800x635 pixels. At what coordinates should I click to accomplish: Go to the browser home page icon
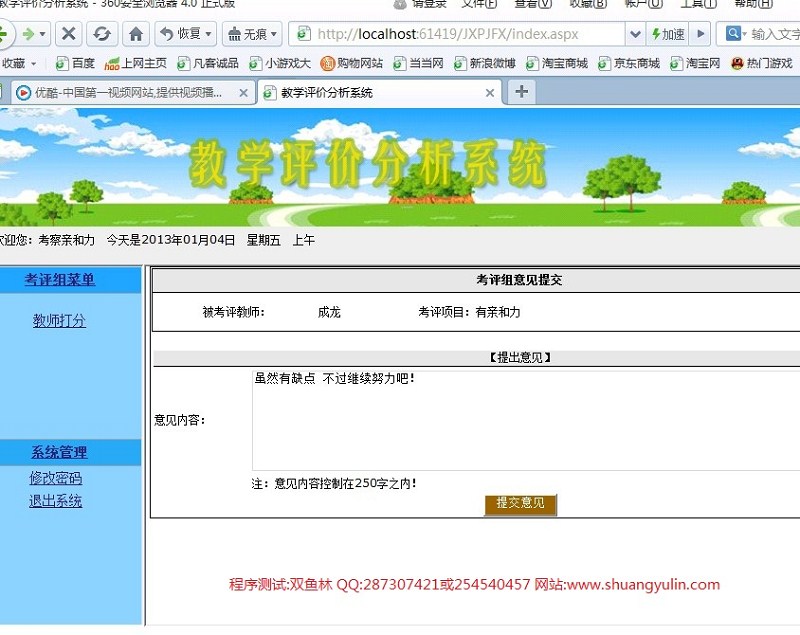coord(136,34)
